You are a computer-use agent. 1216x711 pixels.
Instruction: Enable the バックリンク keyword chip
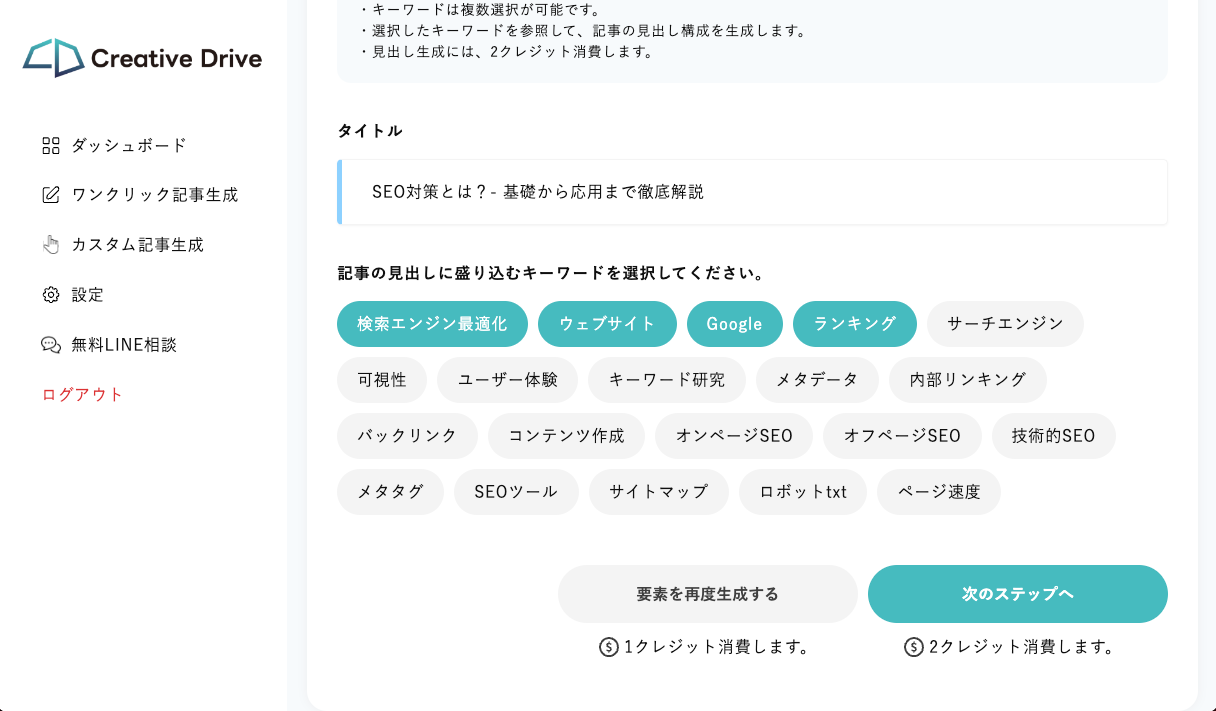(407, 436)
